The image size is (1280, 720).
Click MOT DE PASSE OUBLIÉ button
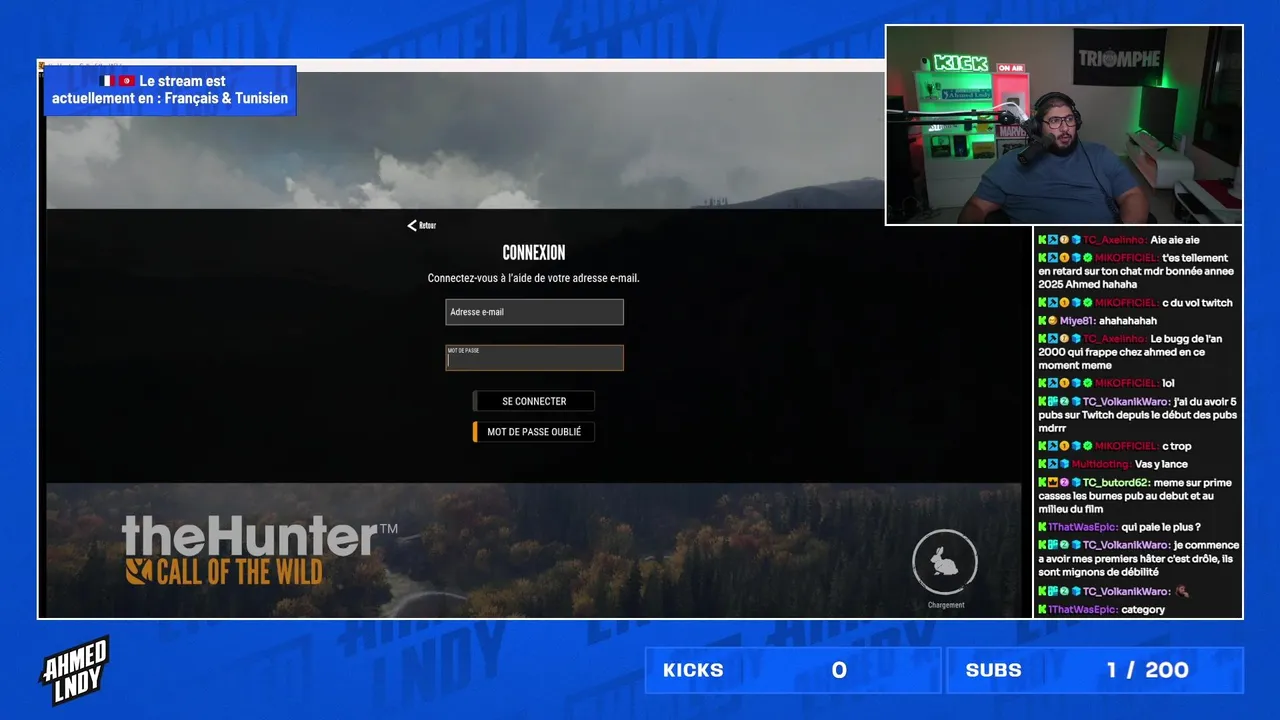click(x=534, y=432)
